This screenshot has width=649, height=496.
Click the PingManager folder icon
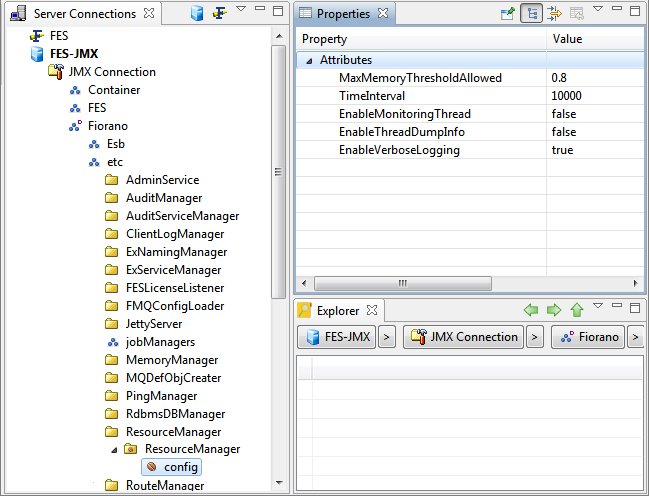coord(111,396)
